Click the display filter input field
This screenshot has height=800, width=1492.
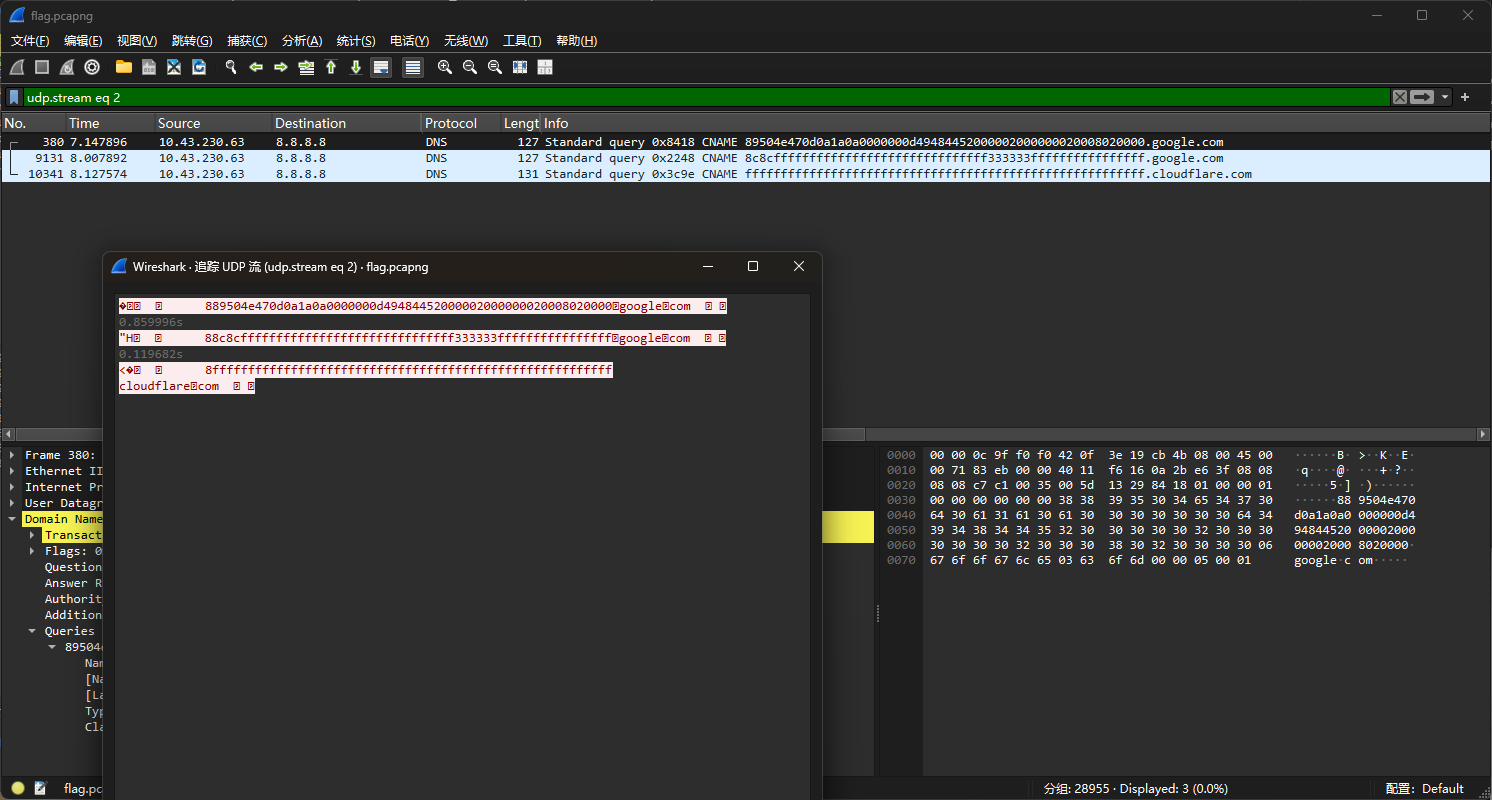pos(706,97)
